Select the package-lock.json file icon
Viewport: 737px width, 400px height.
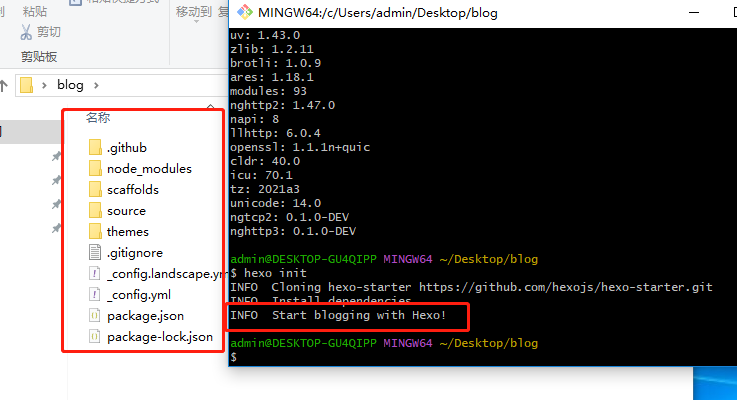click(x=95, y=337)
